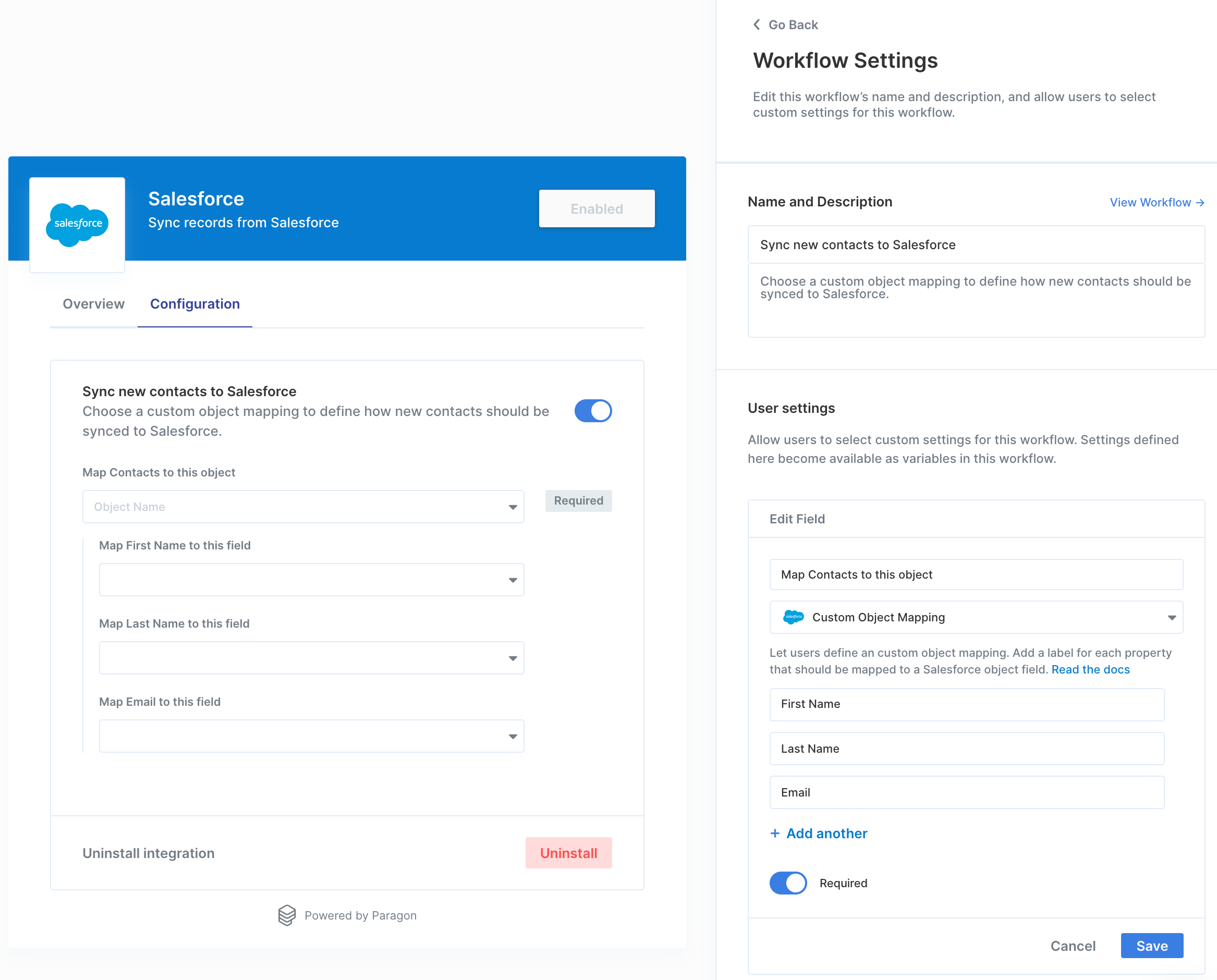Click the workflow description text area
1217x980 pixels.
(976, 300)
